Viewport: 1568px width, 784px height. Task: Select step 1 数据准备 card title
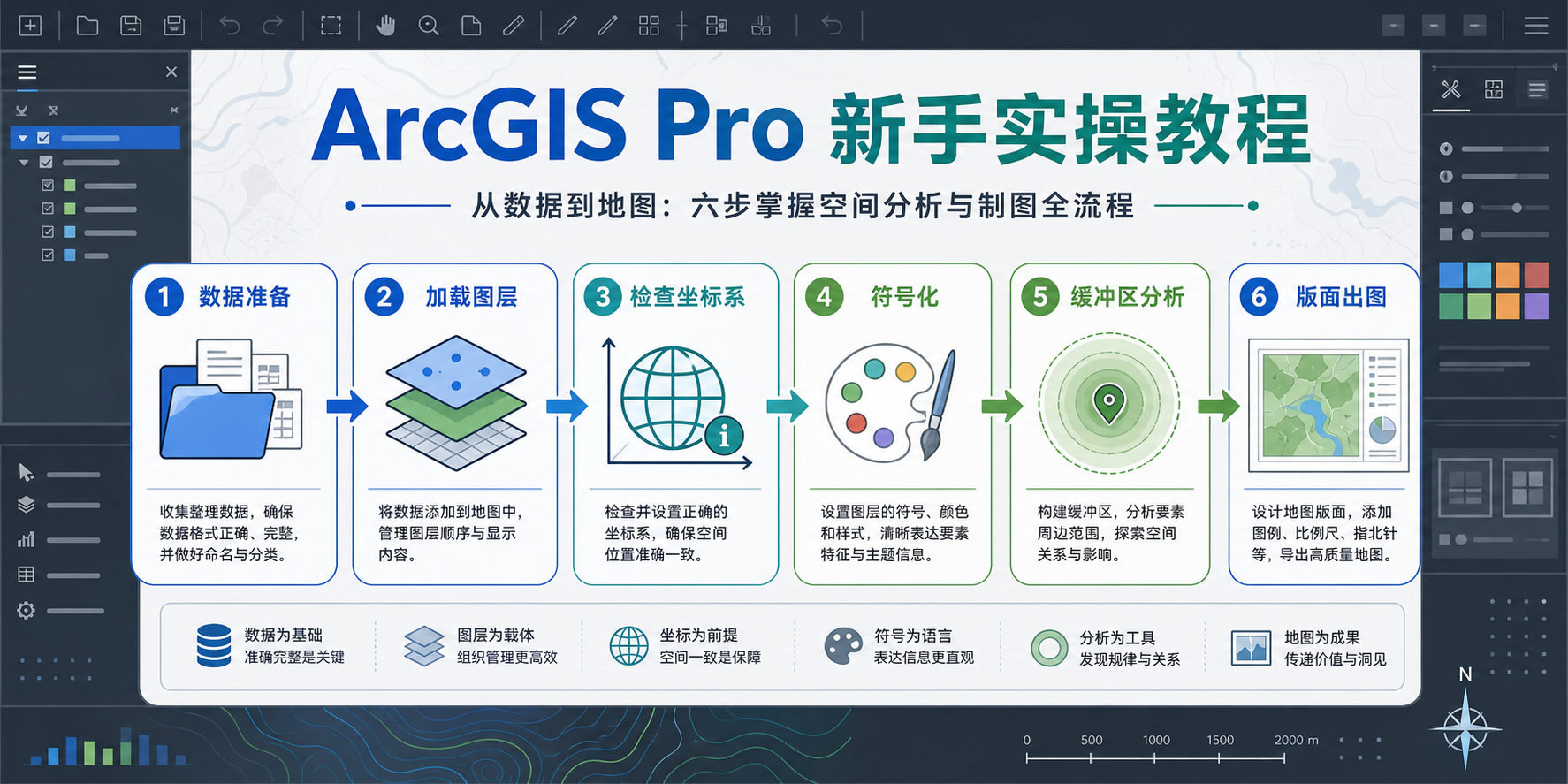click(245, 297)
